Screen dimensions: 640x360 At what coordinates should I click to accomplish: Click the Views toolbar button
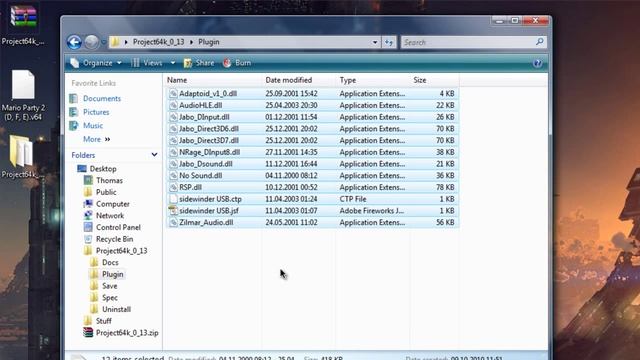point(147,63)
